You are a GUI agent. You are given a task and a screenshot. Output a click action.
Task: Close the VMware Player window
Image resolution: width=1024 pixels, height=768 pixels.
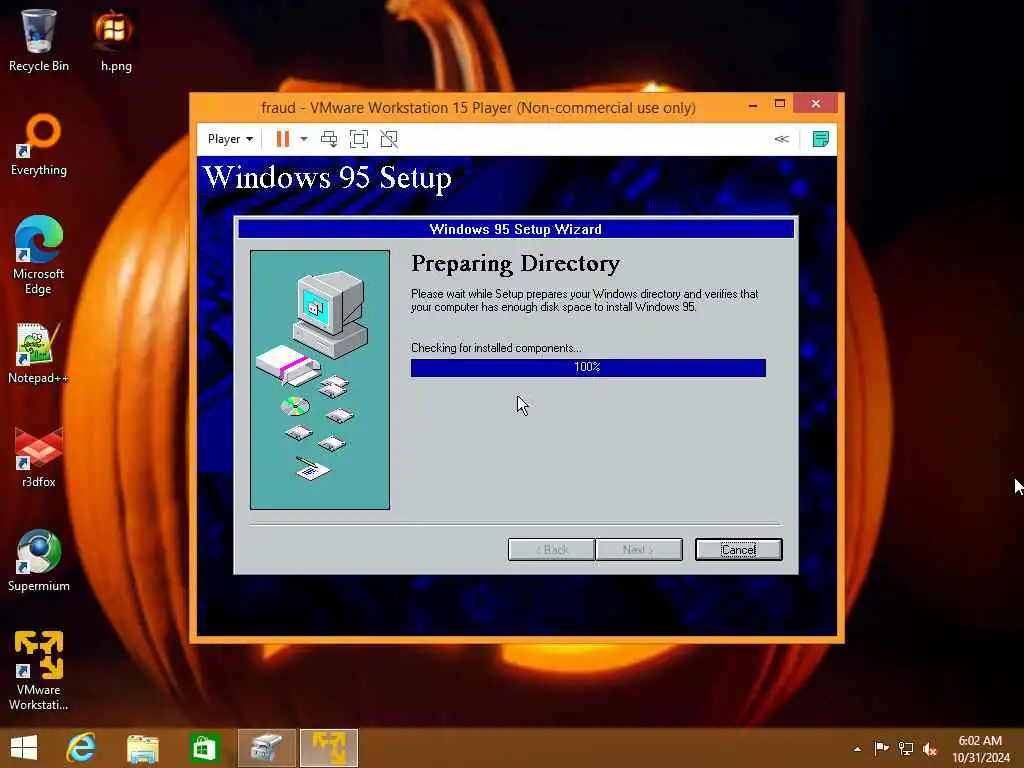816,104
